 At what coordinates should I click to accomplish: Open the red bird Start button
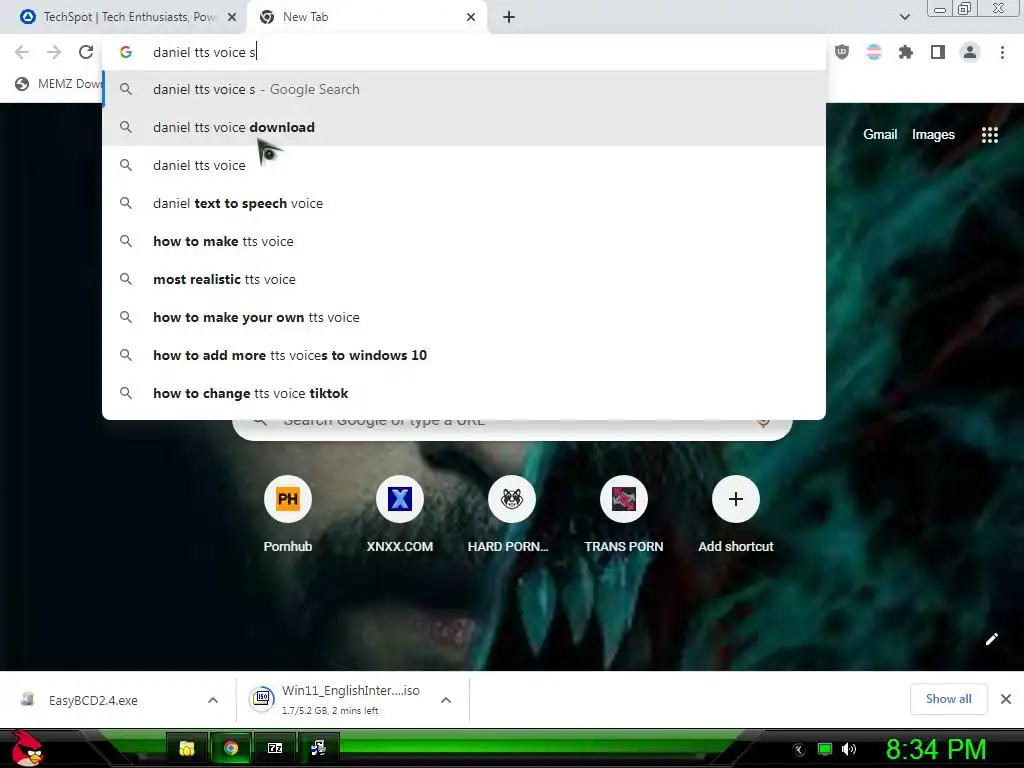pyautogui.click(x=27, y=748)
